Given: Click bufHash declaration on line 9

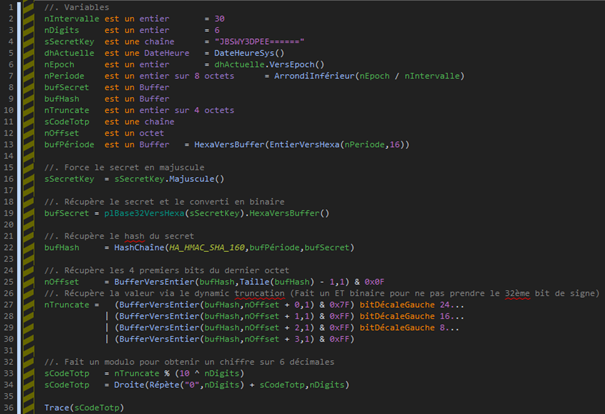Looking at the screenshot, I should (x=61, y=99).
